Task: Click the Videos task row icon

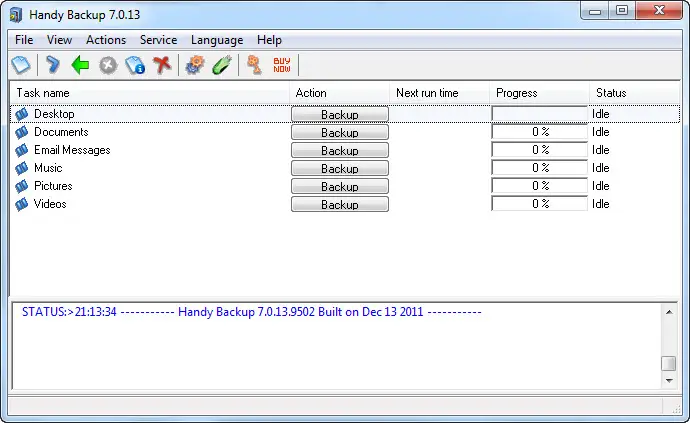Action: pos(21,204)
